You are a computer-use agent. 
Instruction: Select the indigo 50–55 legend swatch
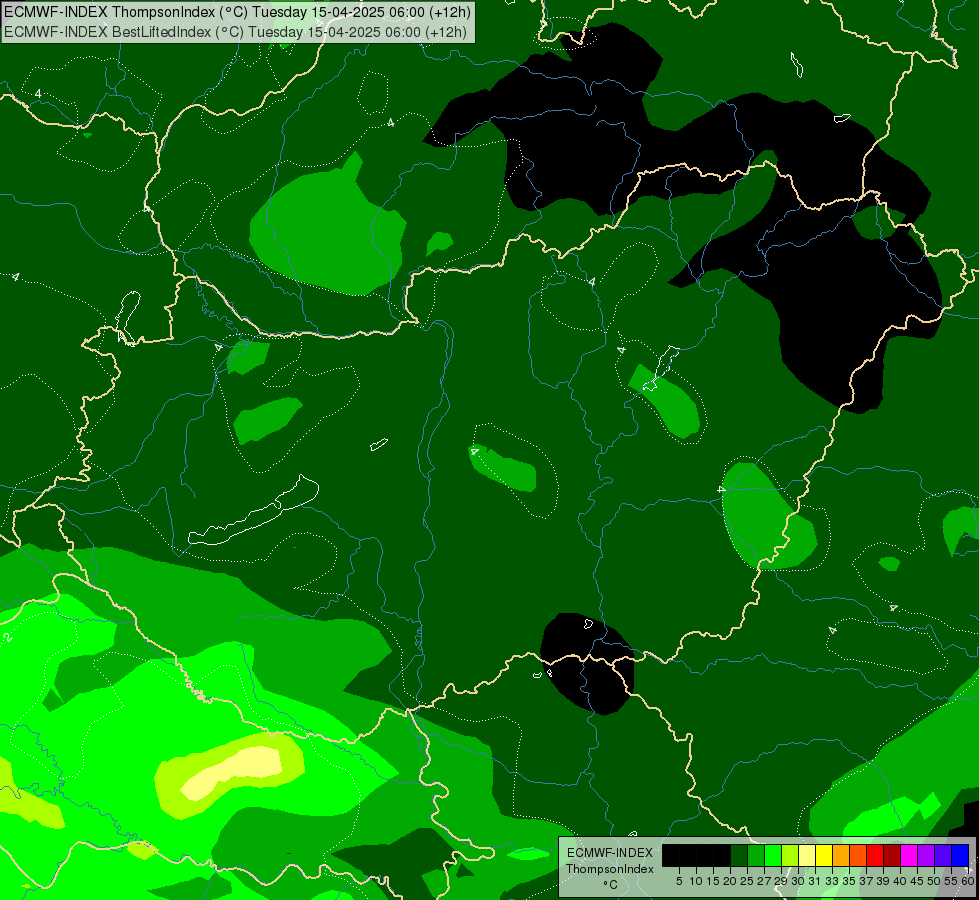click(x=943, y=856)
